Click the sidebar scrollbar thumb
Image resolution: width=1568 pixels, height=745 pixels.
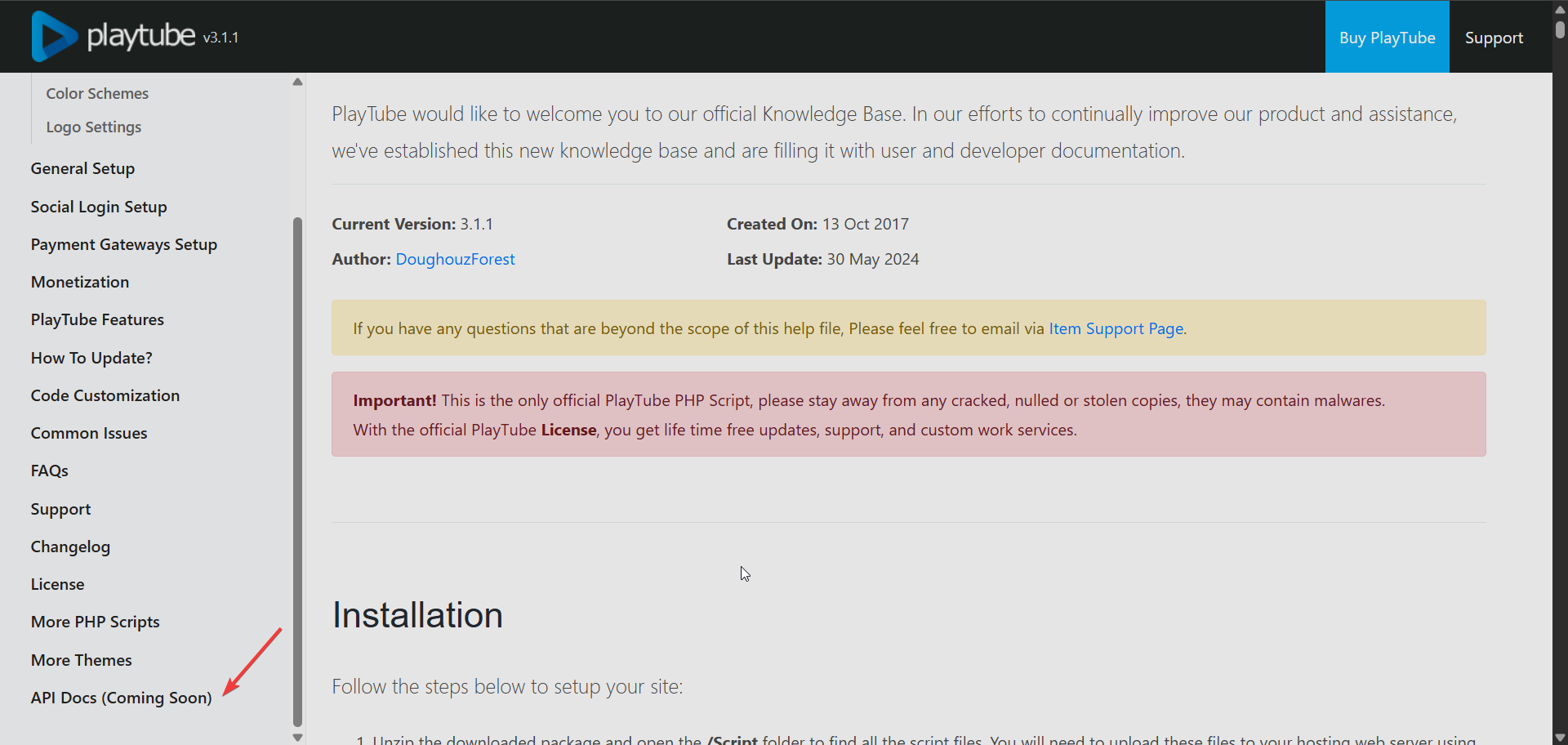[x=297, y=470]
